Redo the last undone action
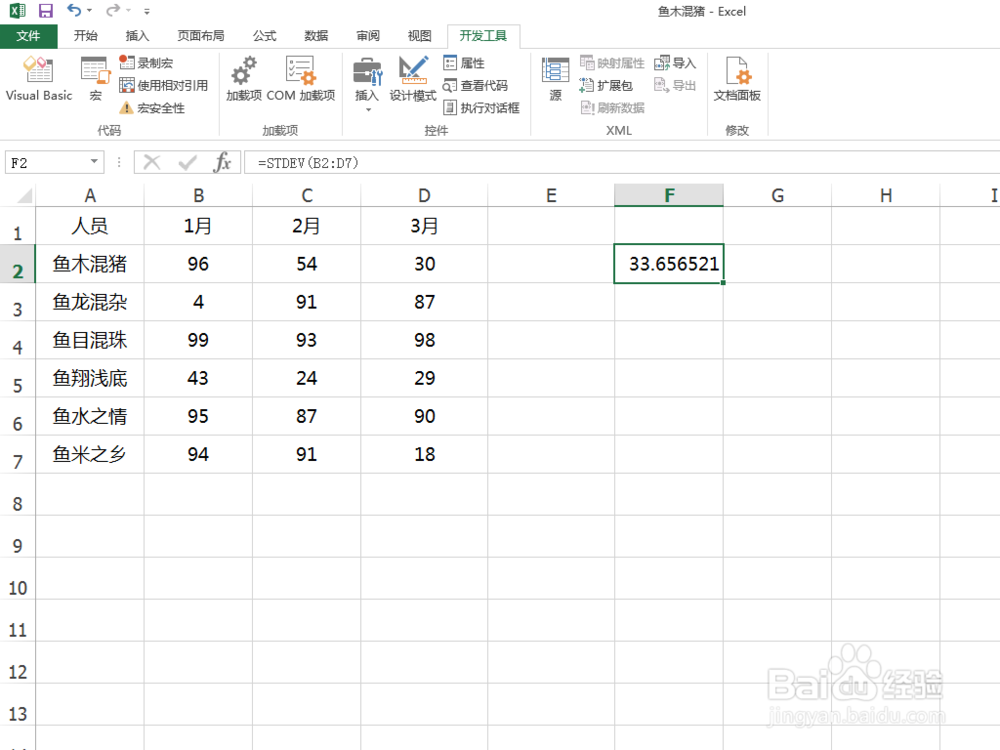1000x750 pixels. [x=113, y=11]
